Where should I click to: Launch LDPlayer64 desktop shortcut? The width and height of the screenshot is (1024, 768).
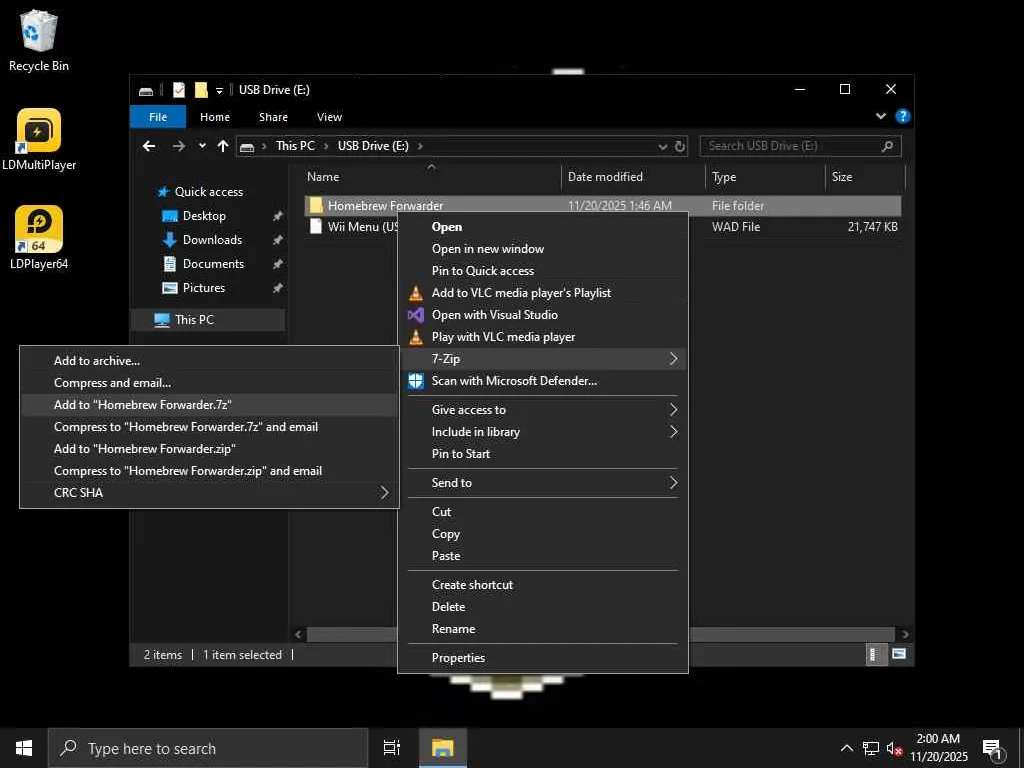(x=39, y=238)
